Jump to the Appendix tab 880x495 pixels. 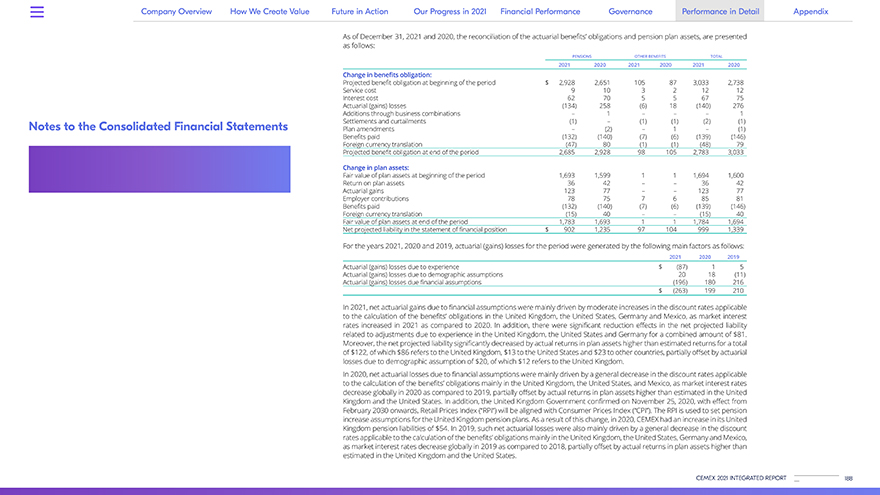pyautogui.click(x=810, y=11)
